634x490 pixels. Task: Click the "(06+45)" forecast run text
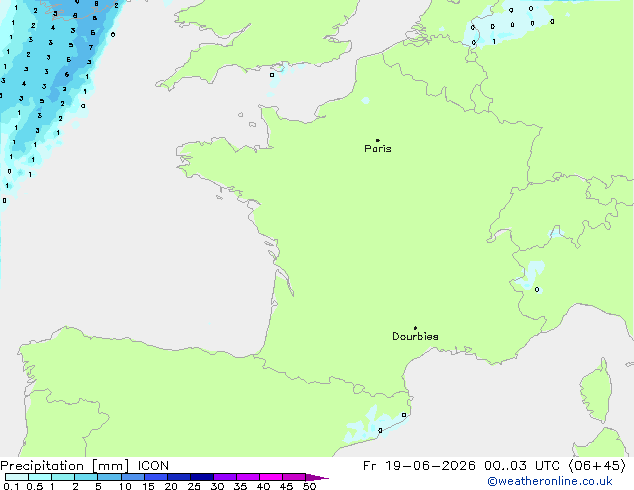pyautogui.click(x=597, y=466)
